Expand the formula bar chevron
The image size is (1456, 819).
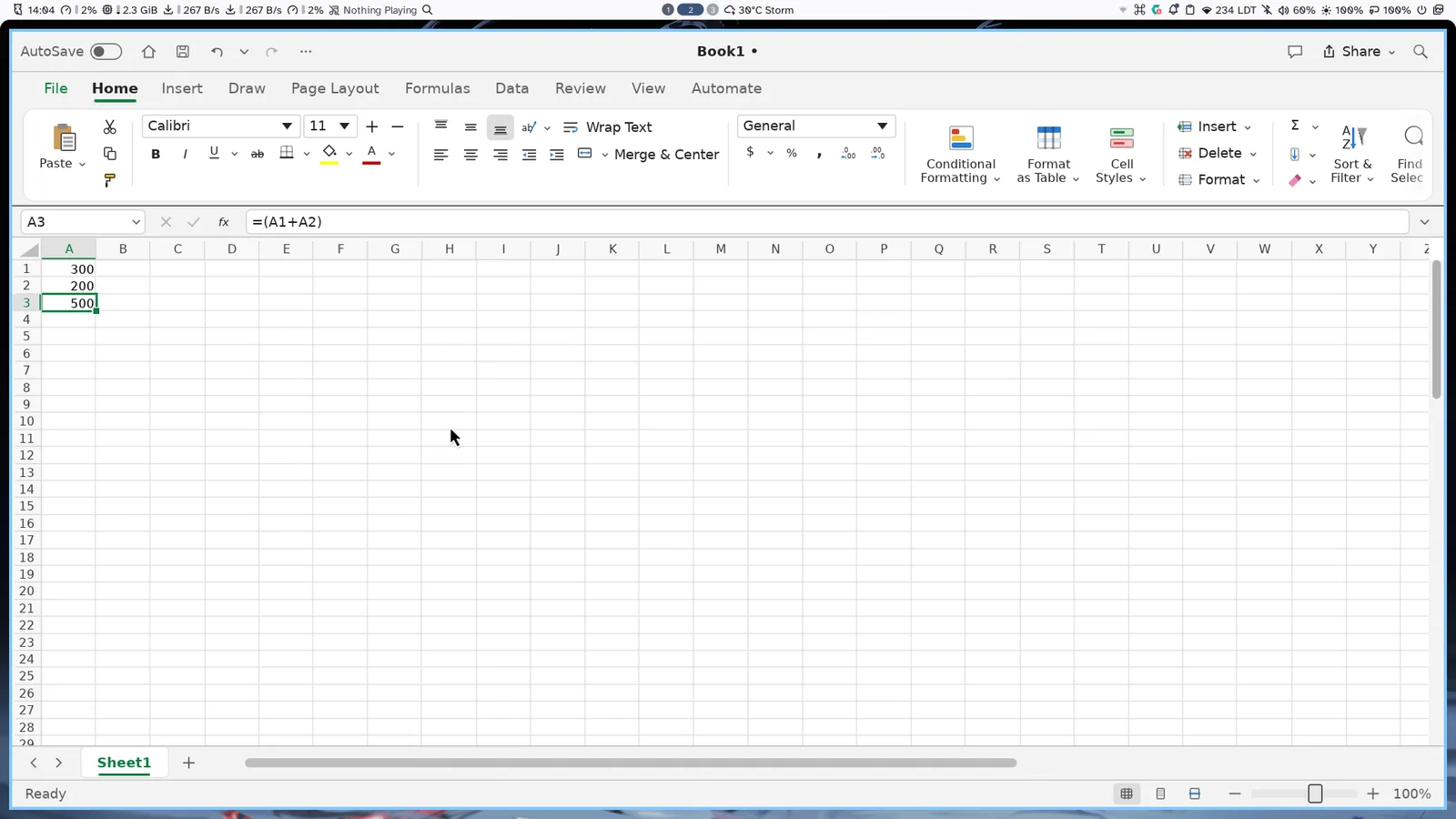1424,222
